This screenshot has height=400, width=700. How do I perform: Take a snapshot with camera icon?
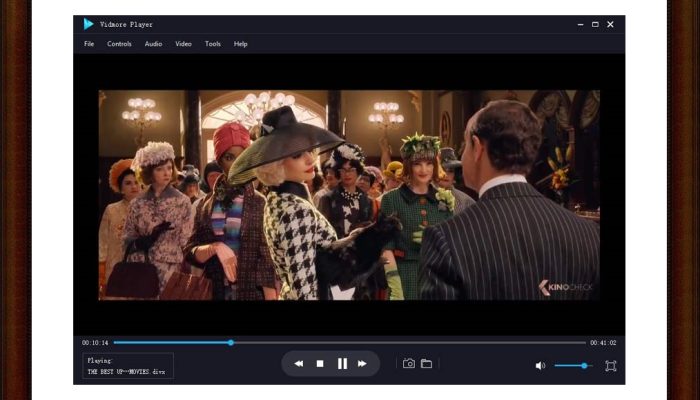tap(408, 363)
